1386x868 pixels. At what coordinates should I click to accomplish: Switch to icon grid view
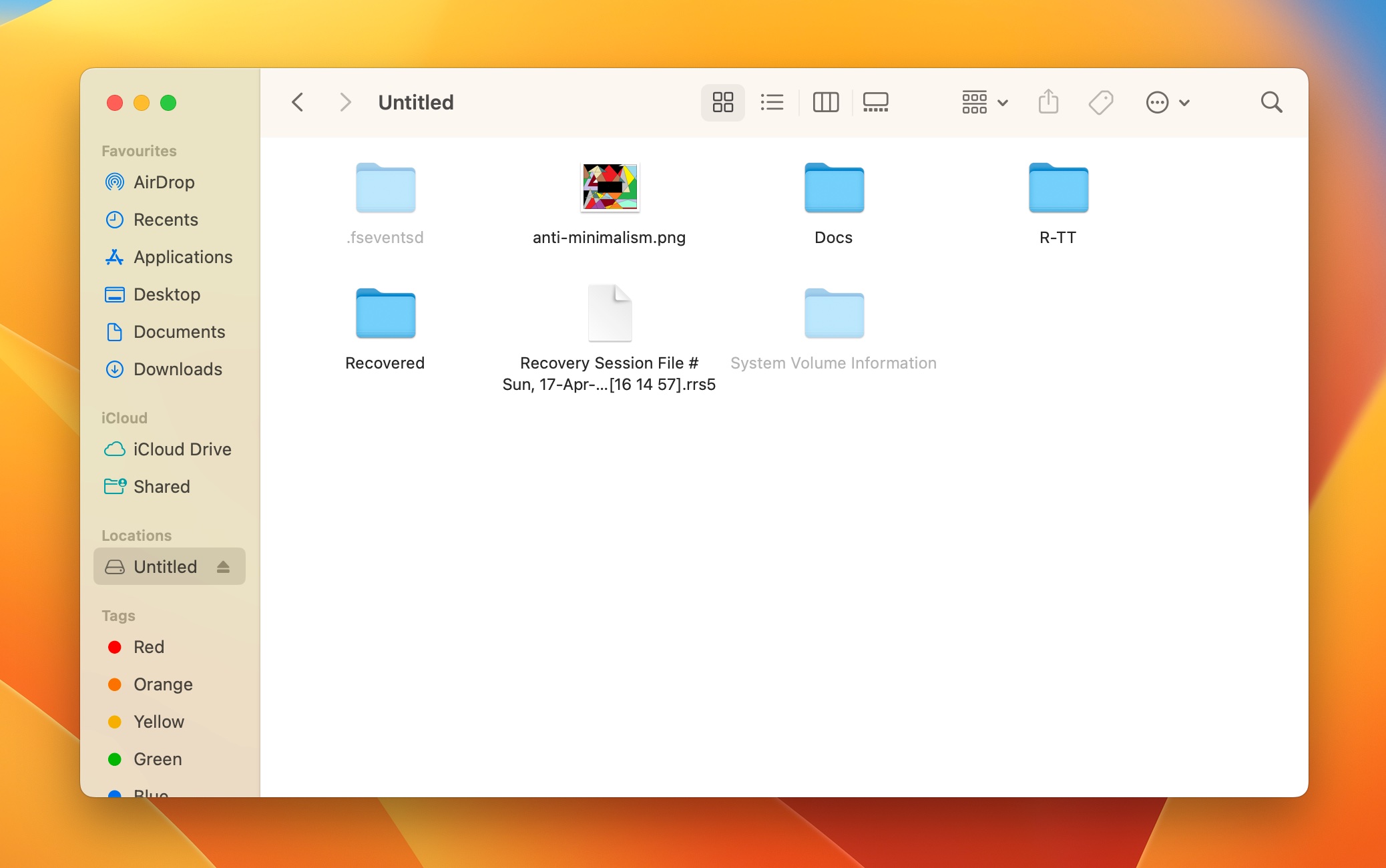point(722,101)
